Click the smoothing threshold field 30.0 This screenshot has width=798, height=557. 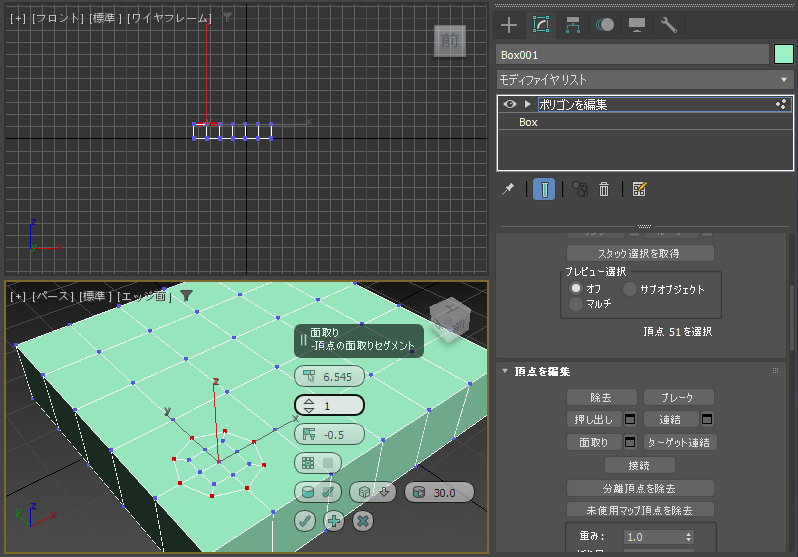pos(444,493)
